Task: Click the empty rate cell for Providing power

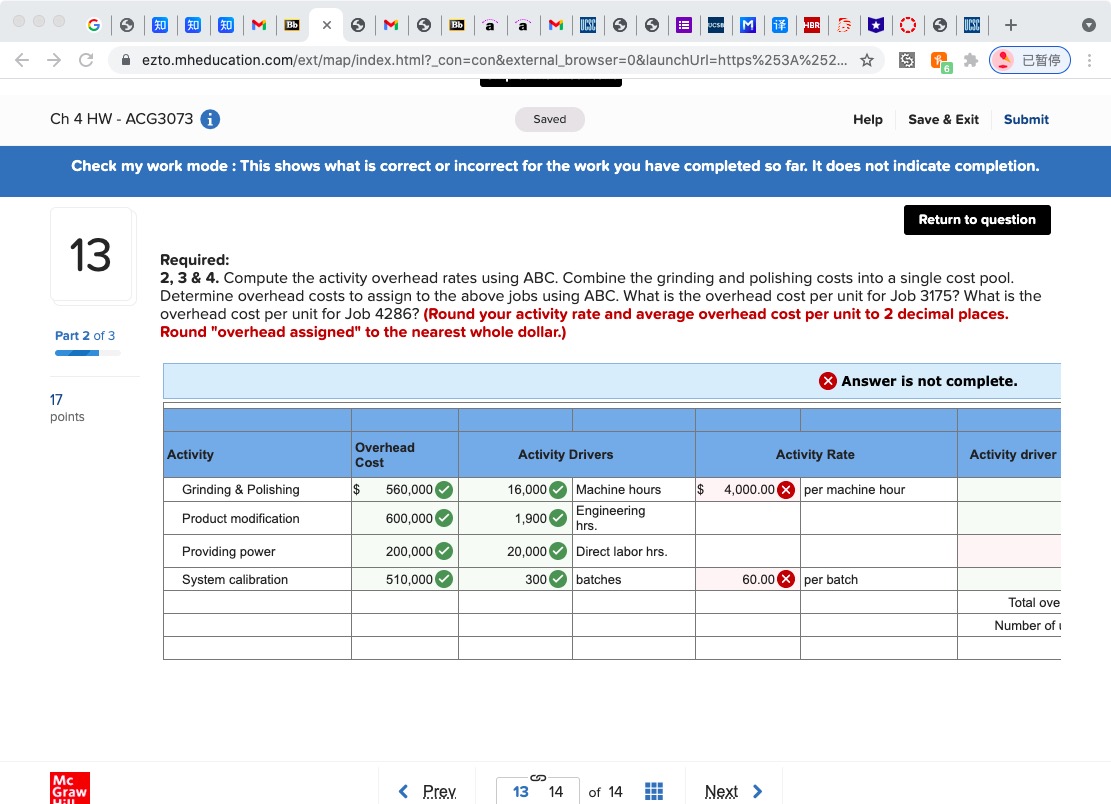Action: 748,551
